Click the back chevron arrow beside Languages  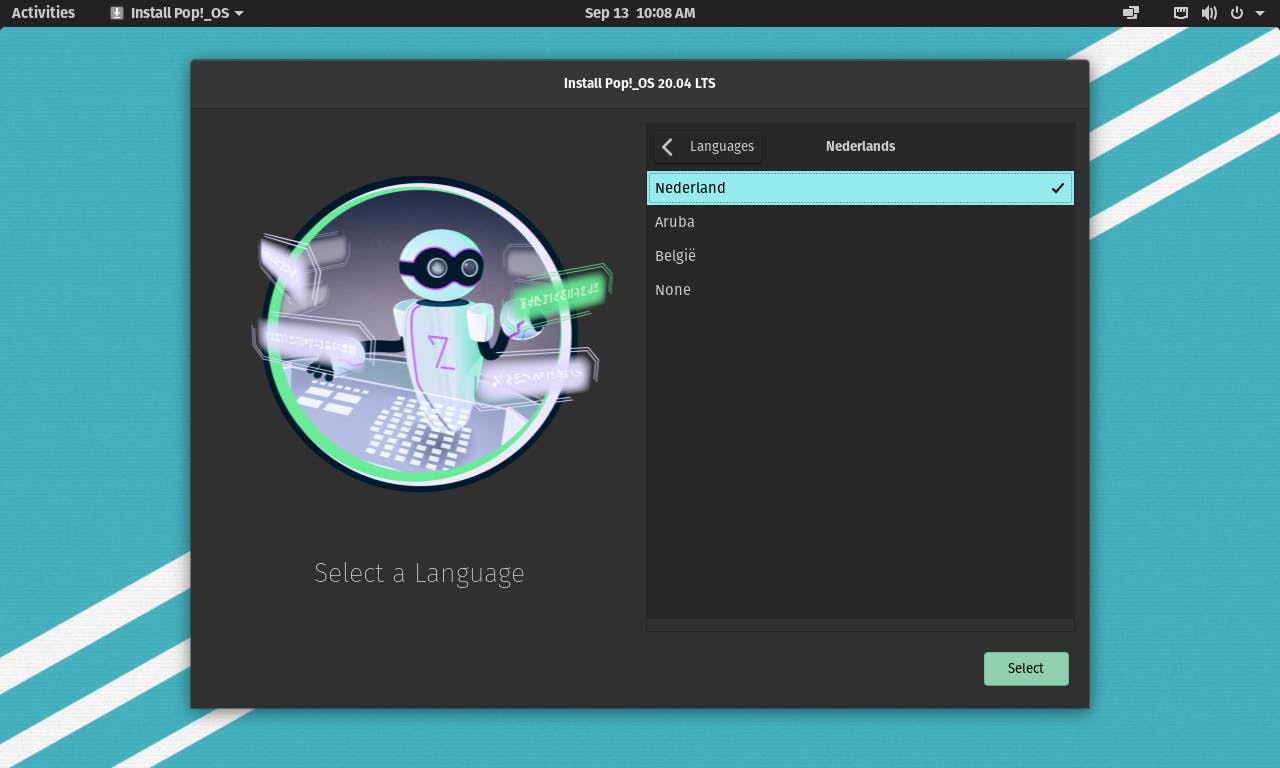click(667, 147)
